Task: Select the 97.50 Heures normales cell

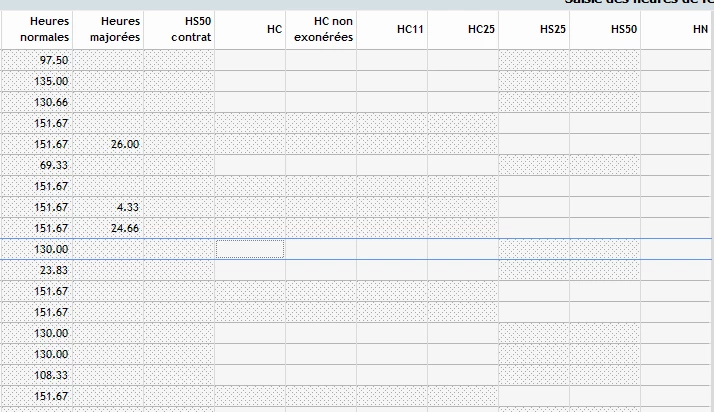Action: pyautogui.click(x=37, y=60)
